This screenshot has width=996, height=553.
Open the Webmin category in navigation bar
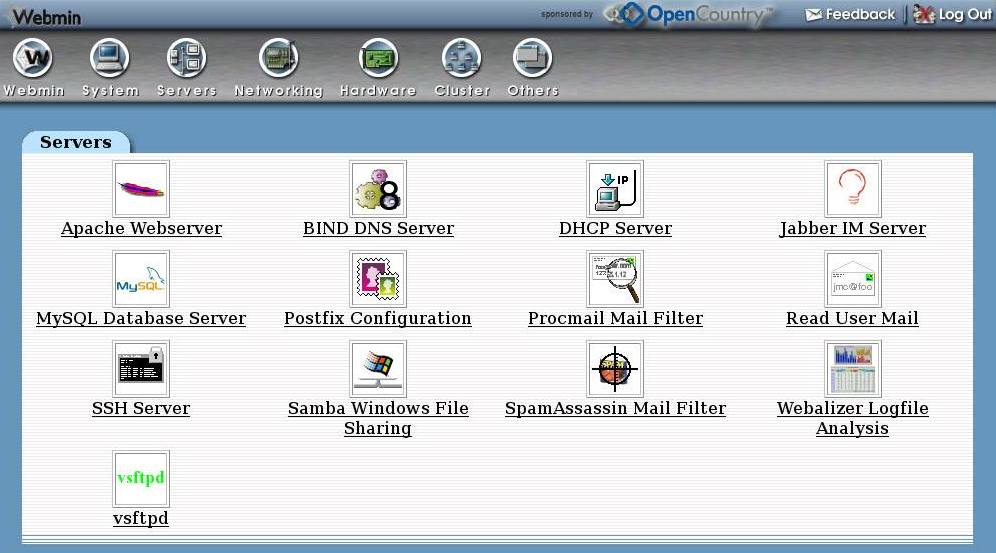(x=33, y=60)
